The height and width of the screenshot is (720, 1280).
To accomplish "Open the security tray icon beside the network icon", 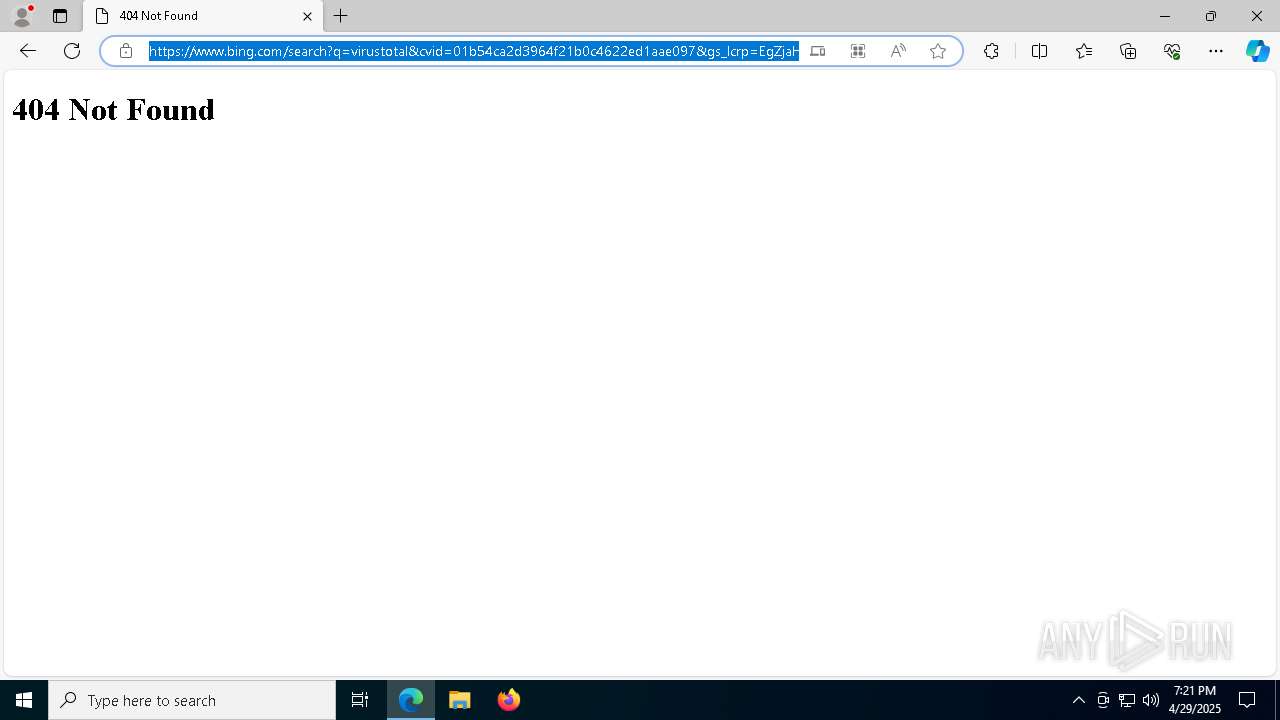I will pos(1103,700).
